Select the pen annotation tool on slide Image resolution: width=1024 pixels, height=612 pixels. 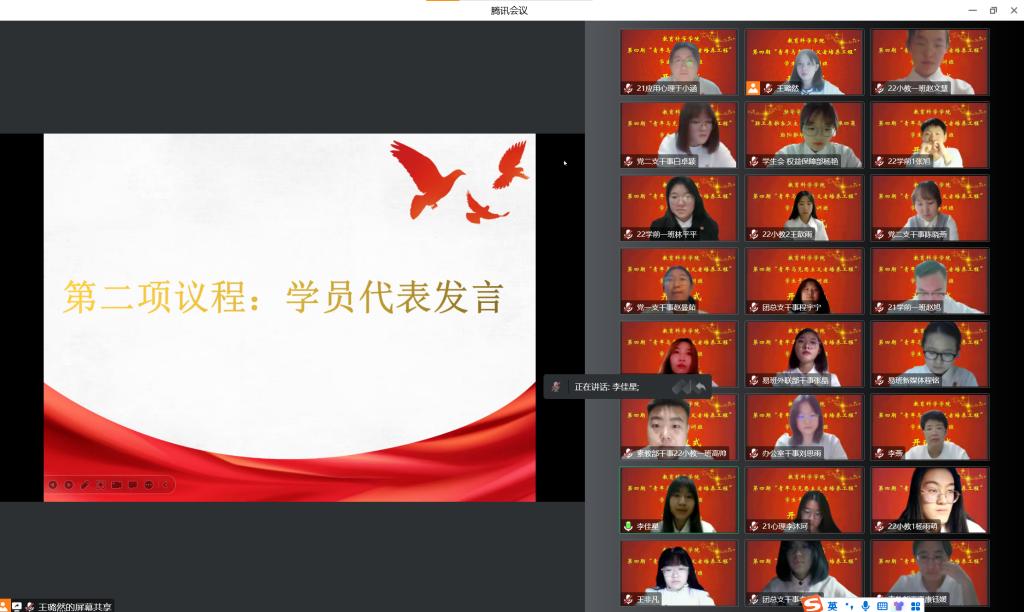click(x=85, y=485)
